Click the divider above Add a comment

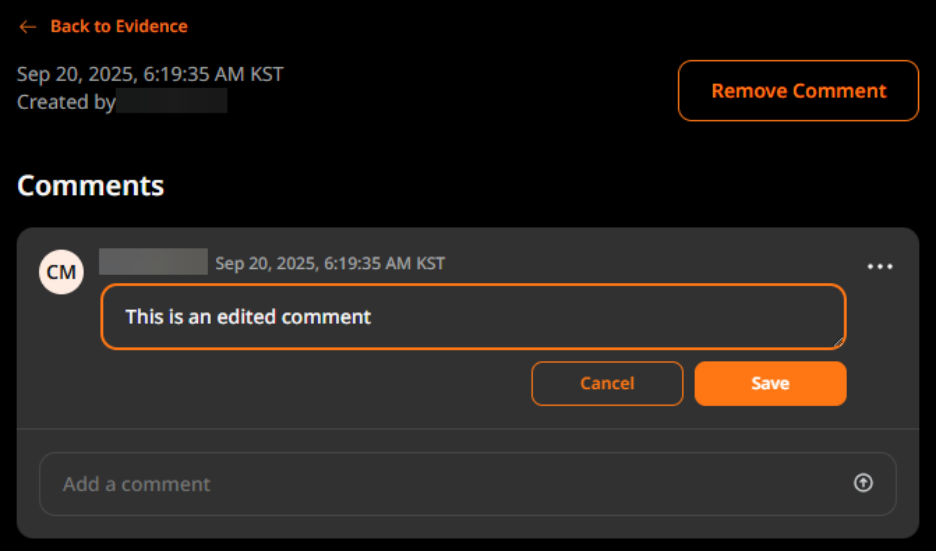(467, 429)
